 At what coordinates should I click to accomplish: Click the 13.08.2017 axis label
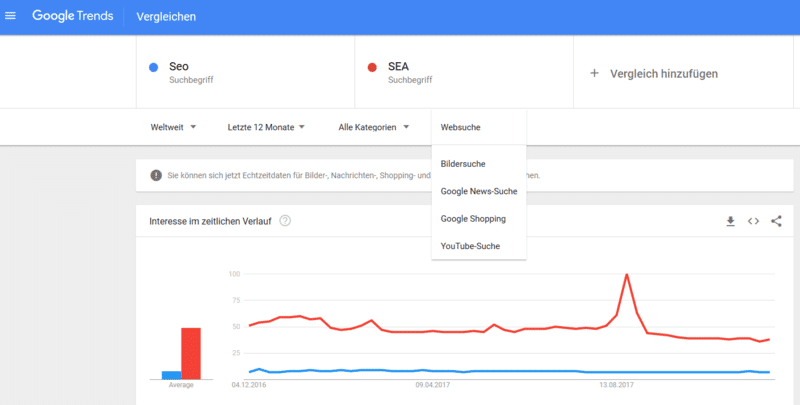(x=616, y=385)
